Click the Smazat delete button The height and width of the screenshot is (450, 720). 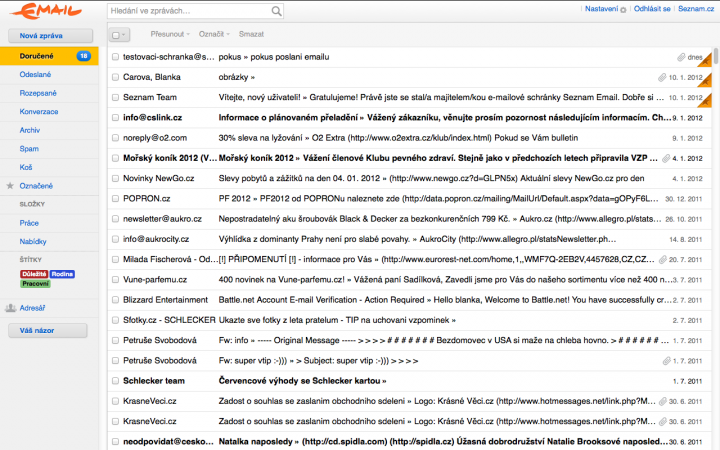pos(251,34)
